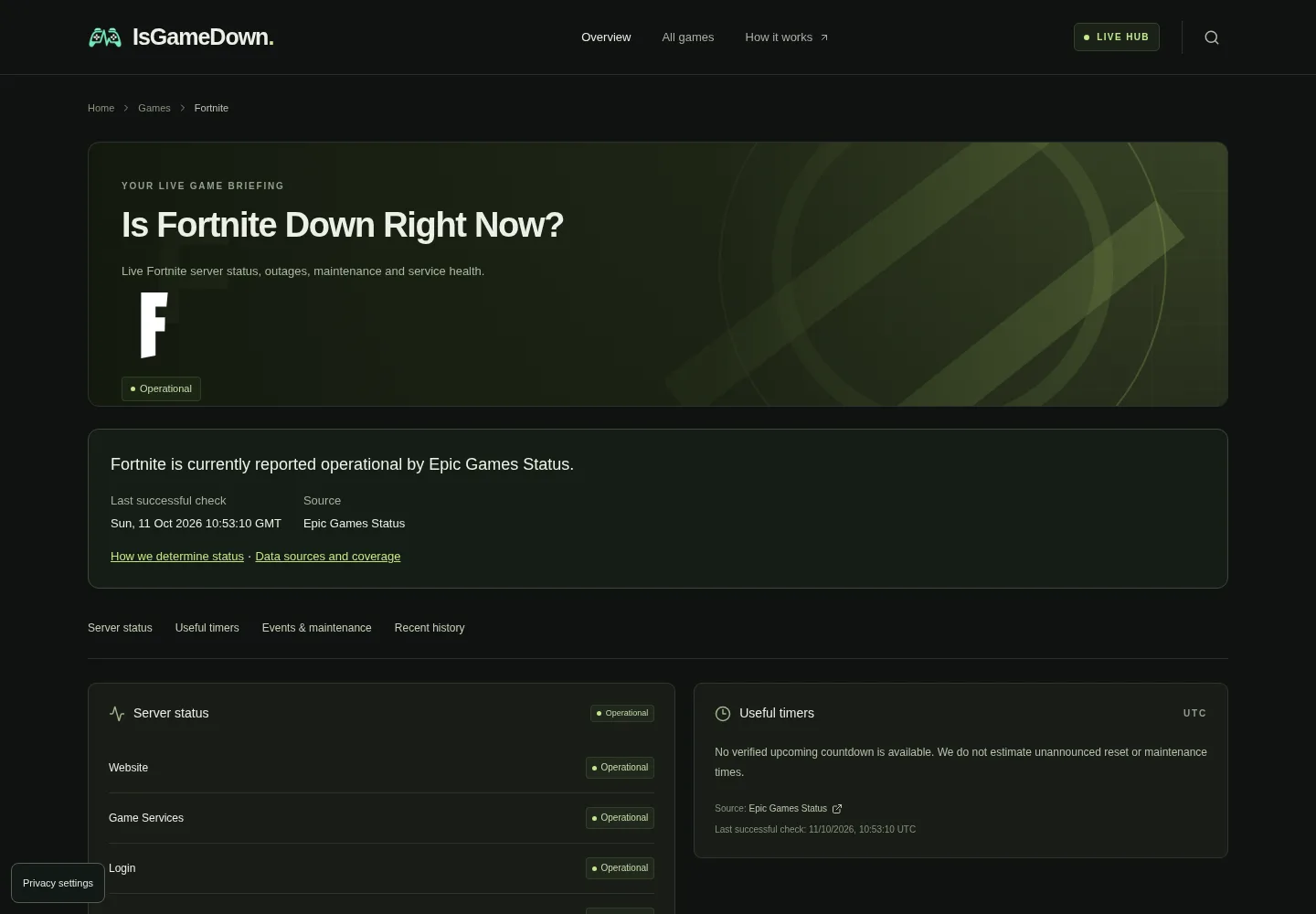Image resolution: width=1316 pixels, height=914 pixels.
Task: Open the Overview nav item
Action: point(606,37)
